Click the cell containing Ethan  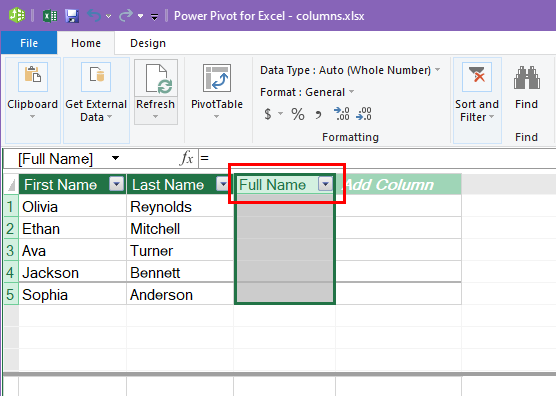click(72, 229)
